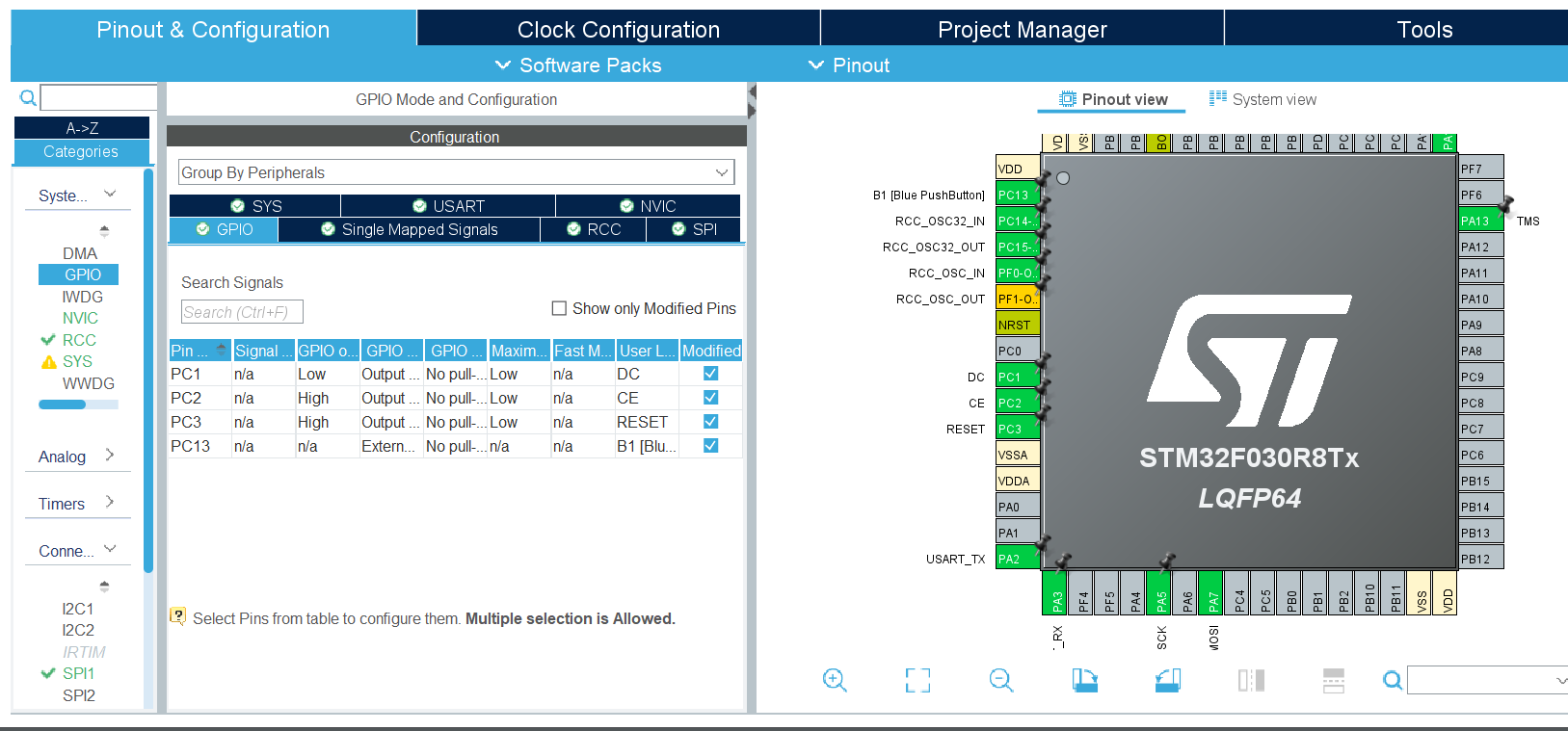Click the PC3 pin labelled RESET
The height and width of the screenshot is (731, 1568).
click(1017, 429)
